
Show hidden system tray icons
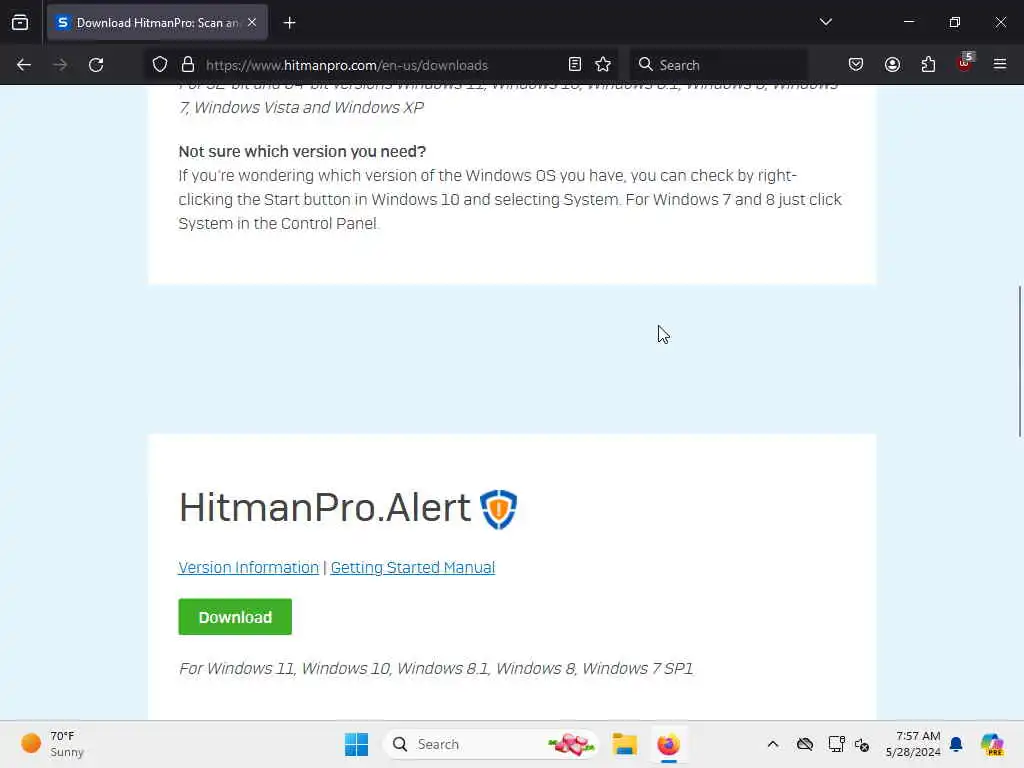[x=773, y=744]
